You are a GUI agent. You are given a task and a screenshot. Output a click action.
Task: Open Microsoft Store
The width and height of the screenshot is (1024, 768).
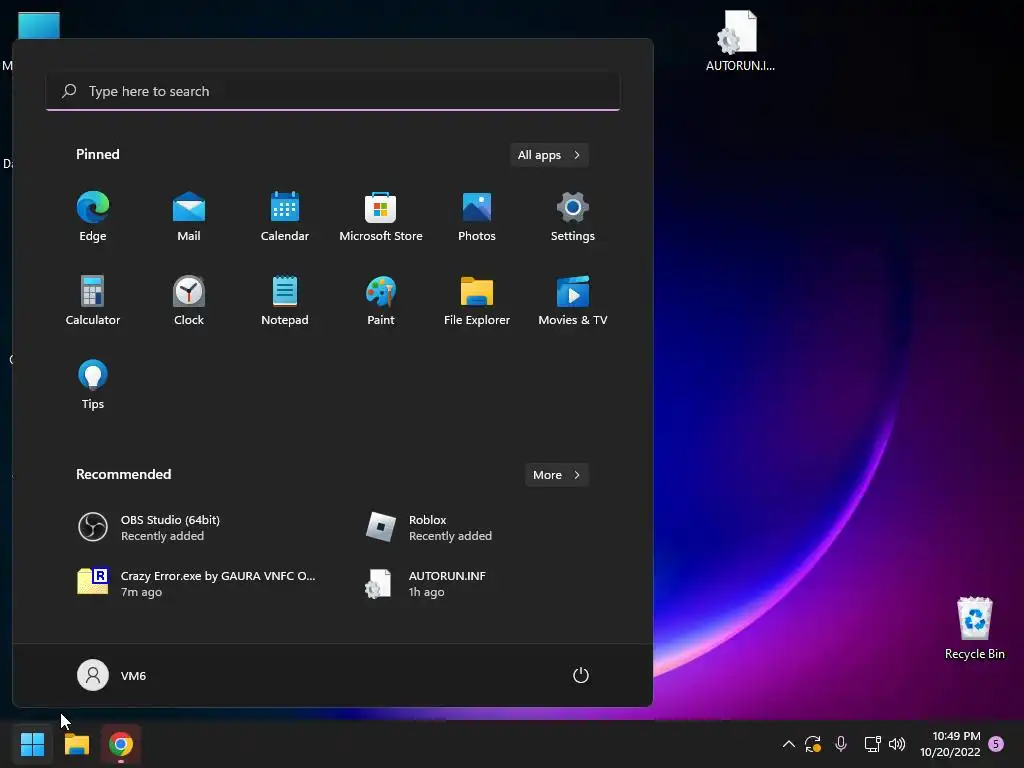point(381,217)
